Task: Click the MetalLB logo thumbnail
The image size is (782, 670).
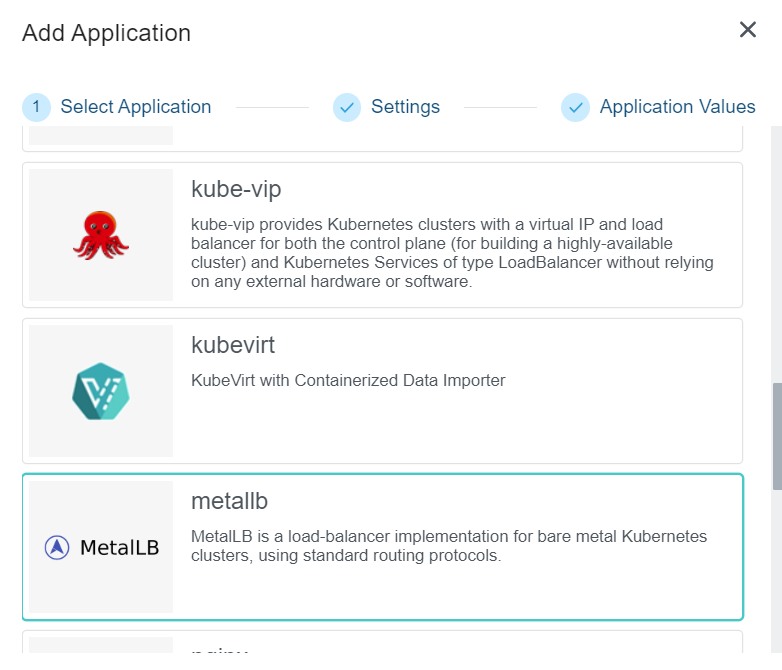Action: coord(101,547)
